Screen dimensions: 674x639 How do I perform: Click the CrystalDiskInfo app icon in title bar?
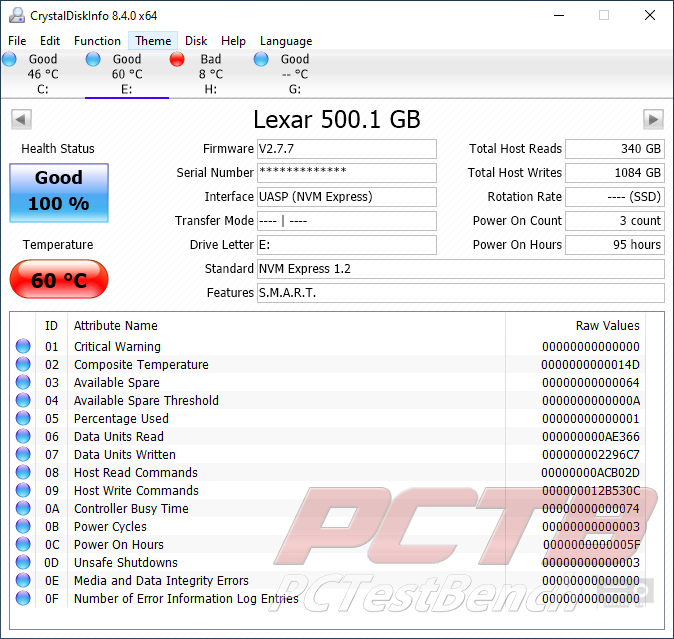coord(17,15)
